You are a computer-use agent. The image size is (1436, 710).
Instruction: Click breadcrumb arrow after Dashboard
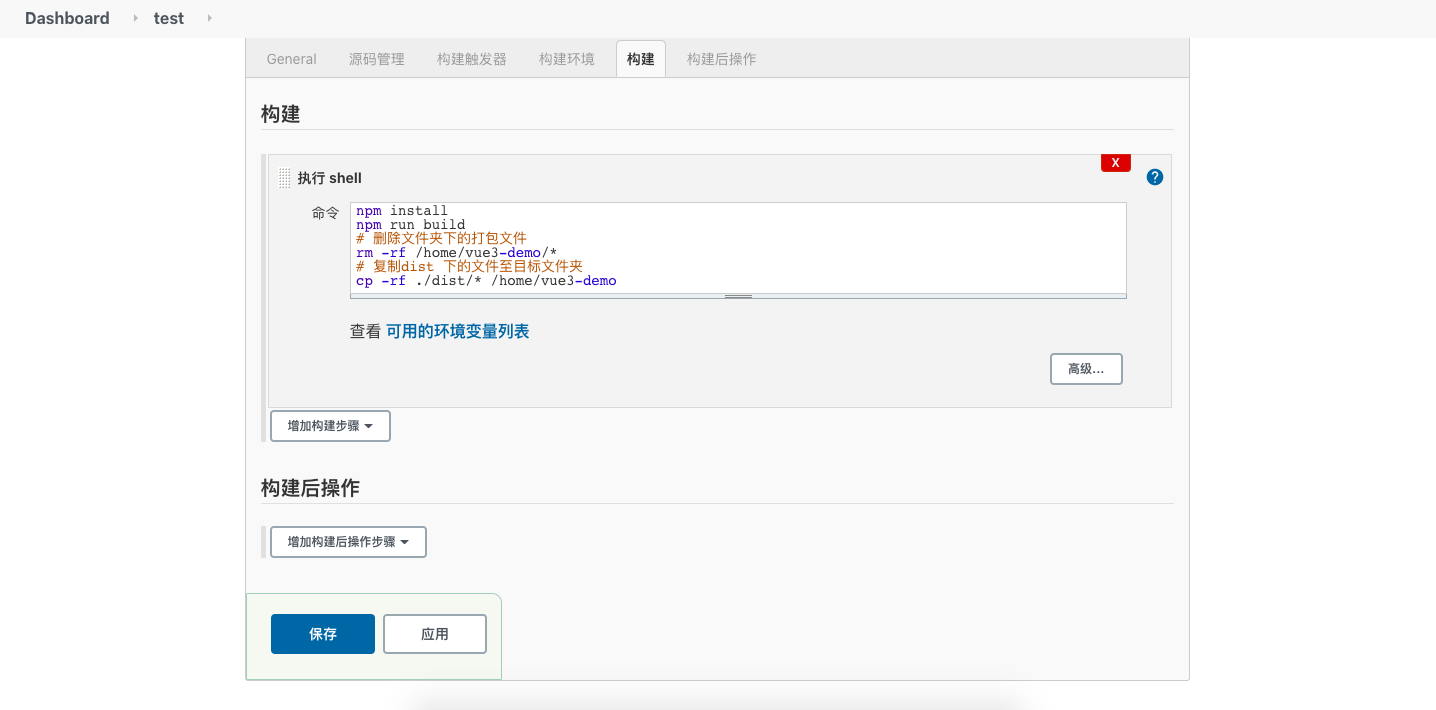point(136,18)
